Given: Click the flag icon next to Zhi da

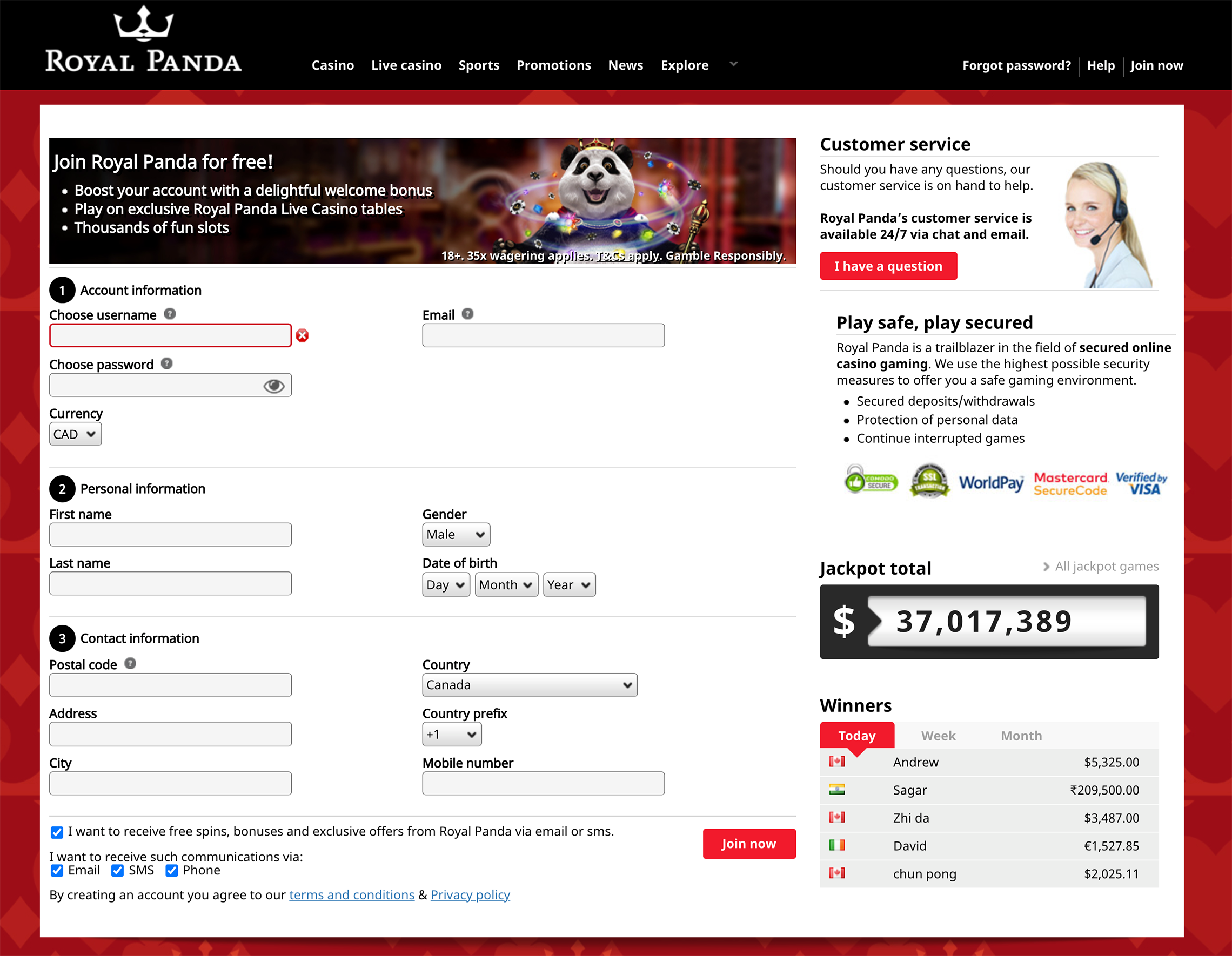Looking at the screenshot, I should tap(837, 817).
